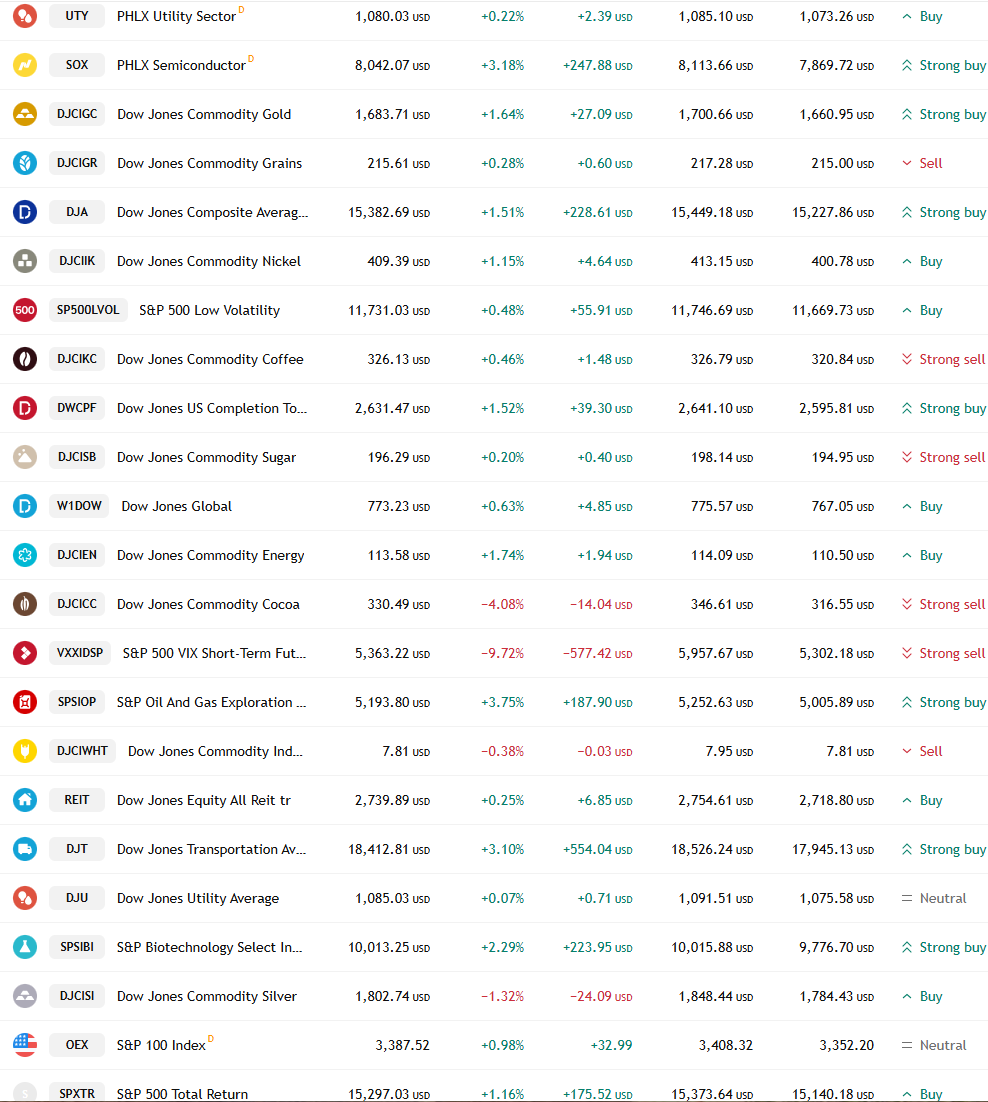Viewport: 988px width, 1102px height.
Task: Open Dow Jones Commodity Grains link
Action: [x=209, y=163]
